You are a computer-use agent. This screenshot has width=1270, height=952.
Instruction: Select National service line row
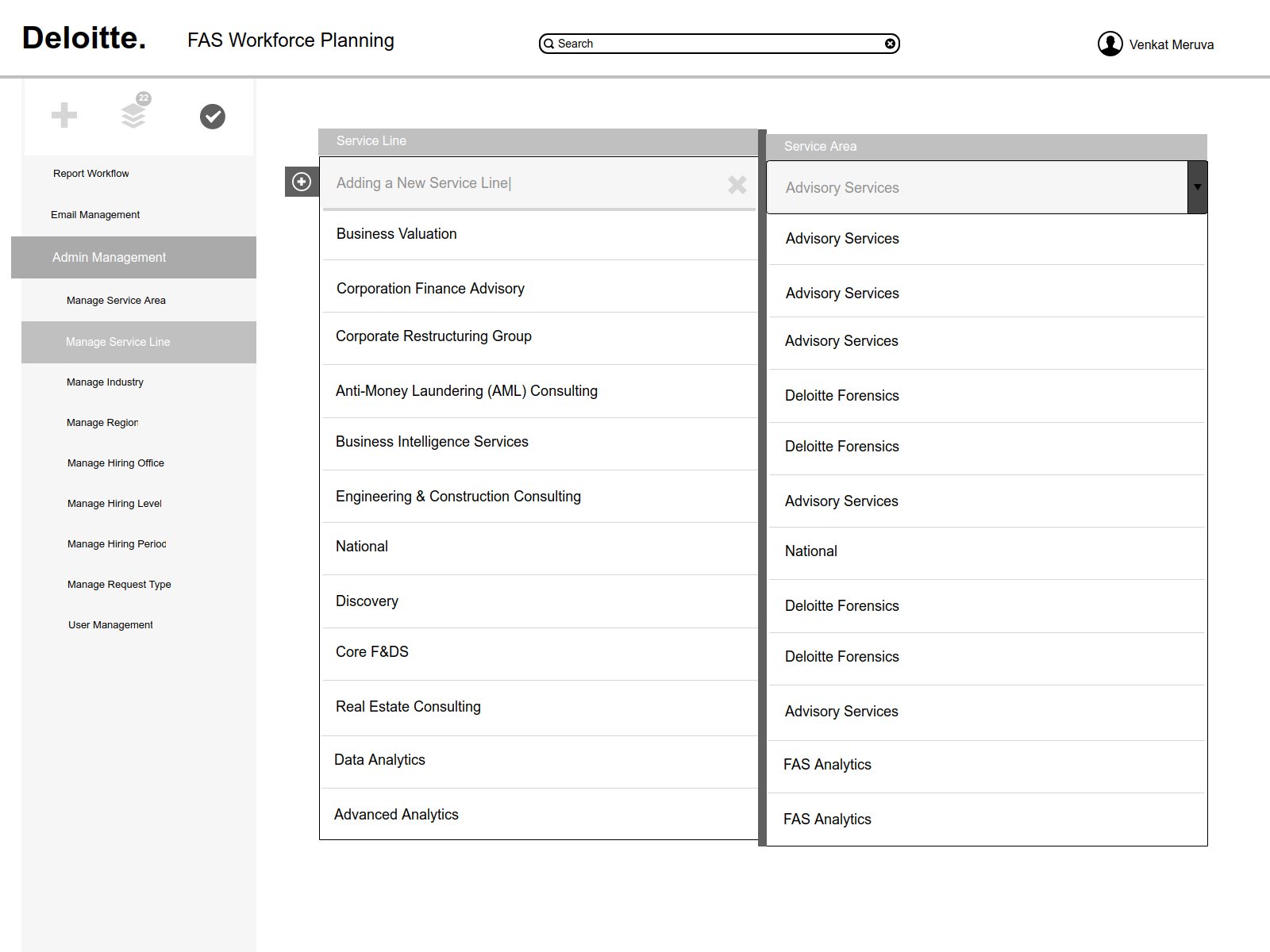(x=540, y=547)
